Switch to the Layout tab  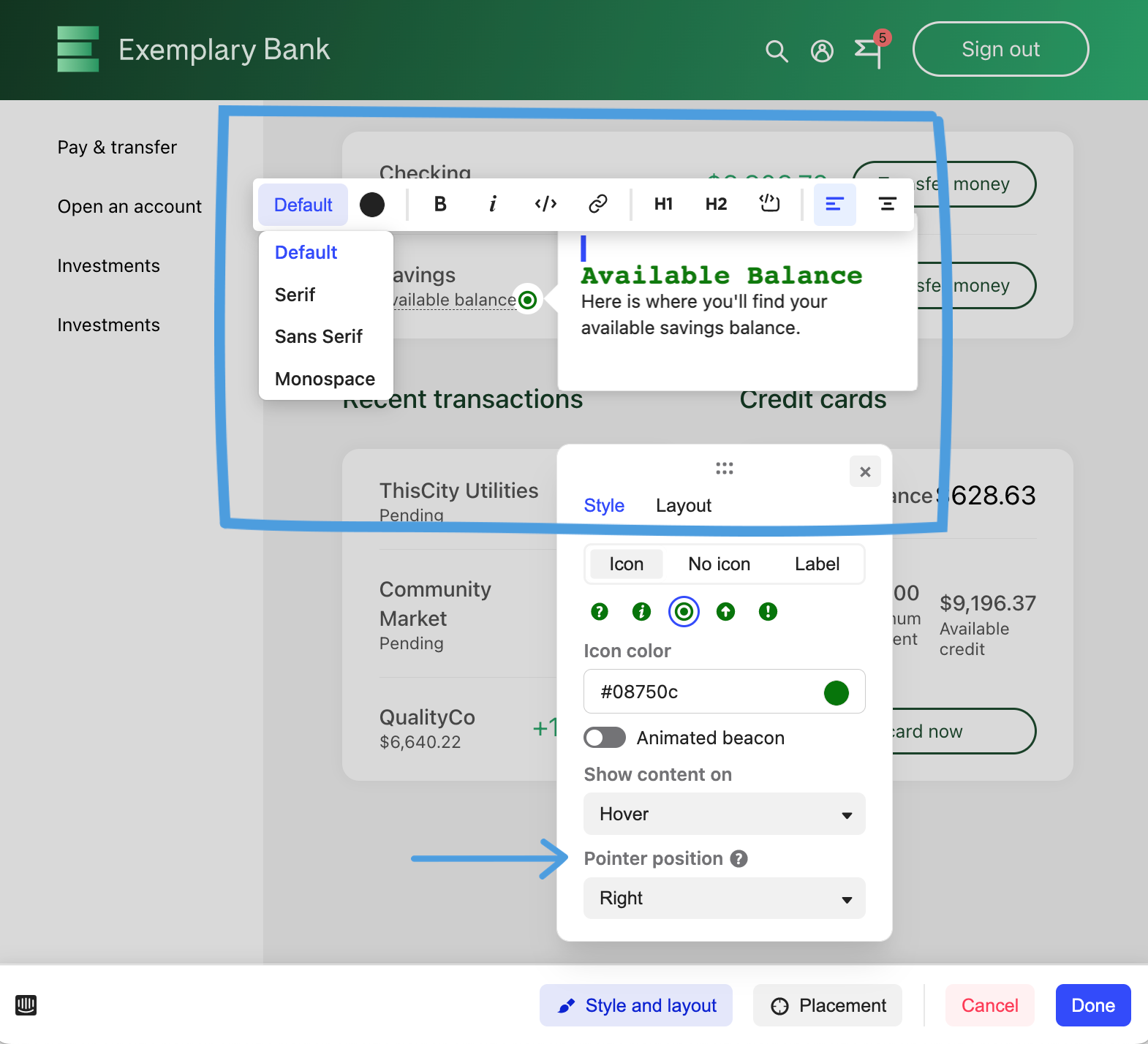[x=683, y=506]
